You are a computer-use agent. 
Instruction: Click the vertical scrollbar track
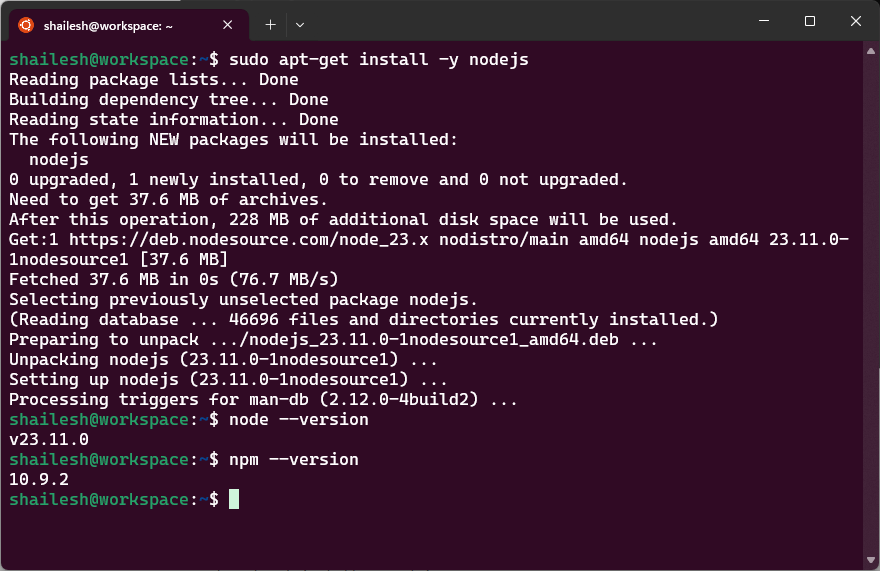coord(870,305)
